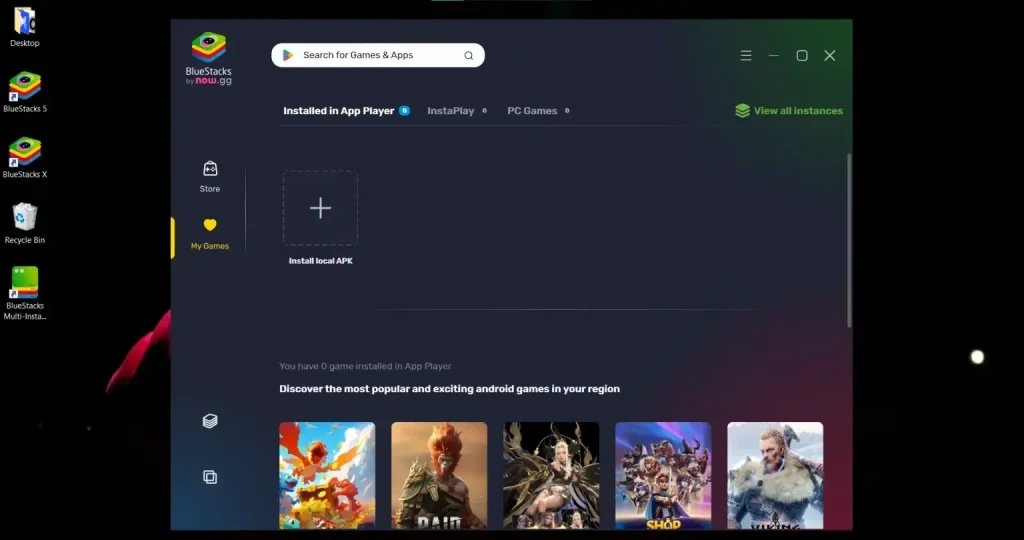The image size is (1024, 540).
Task: Open the RAID game thumbnail
Action: coord(439,475)
